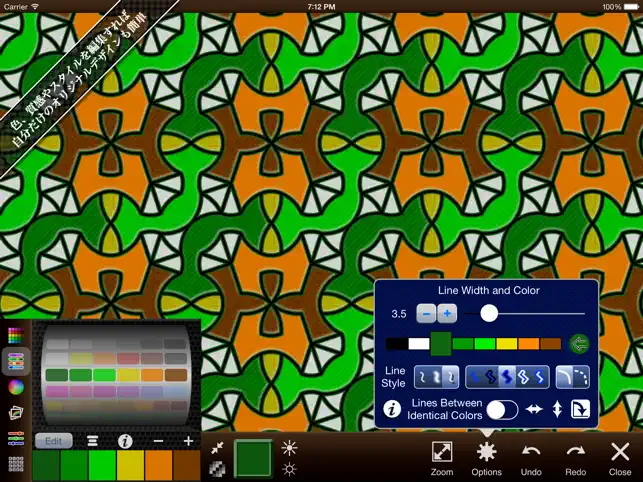
Task: Increase line width with plus button
Action: 447,314
